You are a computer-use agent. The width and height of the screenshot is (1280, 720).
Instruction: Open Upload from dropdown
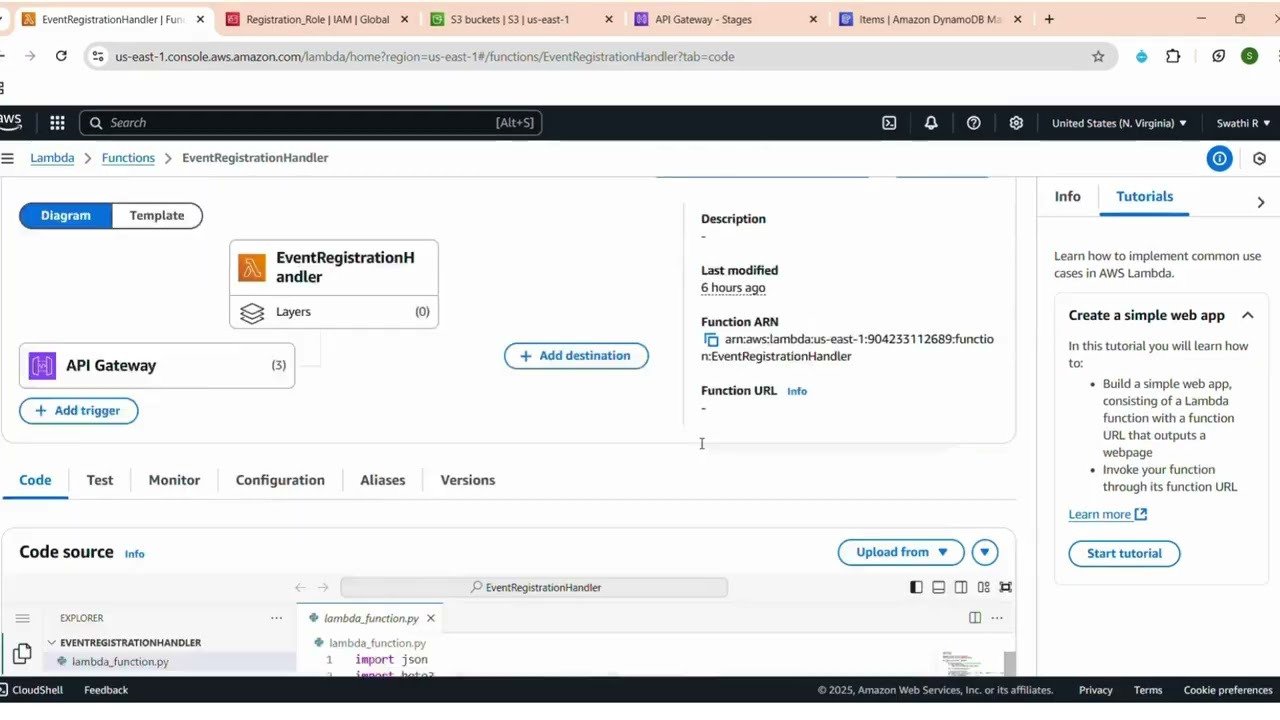(901, 552)
